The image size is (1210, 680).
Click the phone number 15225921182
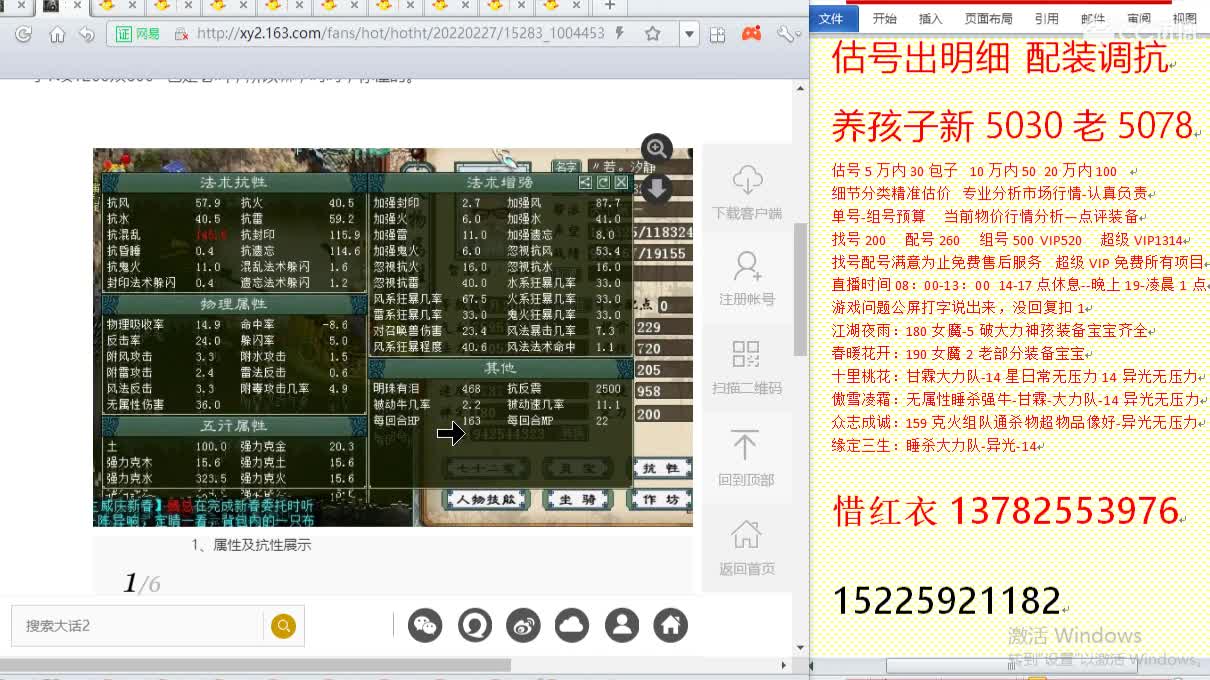tap(946, 600)
